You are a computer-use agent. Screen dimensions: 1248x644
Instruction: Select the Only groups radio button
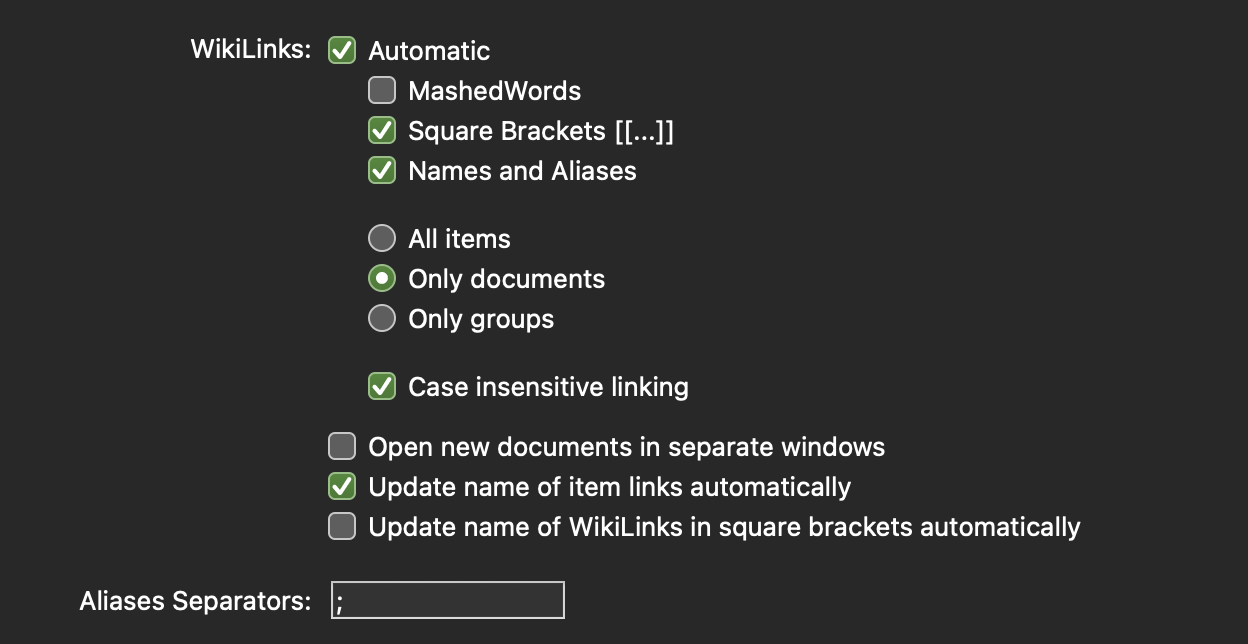[382, 319]
